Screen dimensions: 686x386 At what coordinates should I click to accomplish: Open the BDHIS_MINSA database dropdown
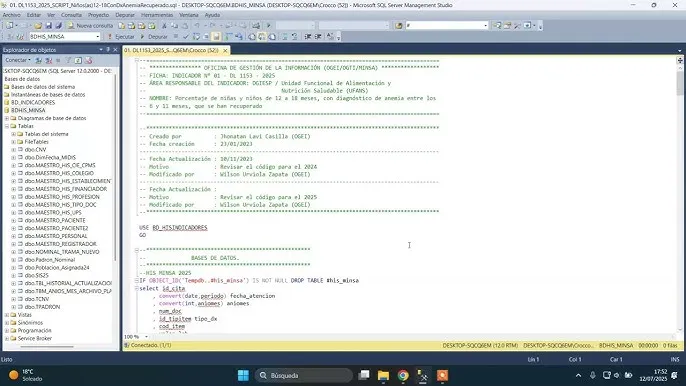(98, 37)
